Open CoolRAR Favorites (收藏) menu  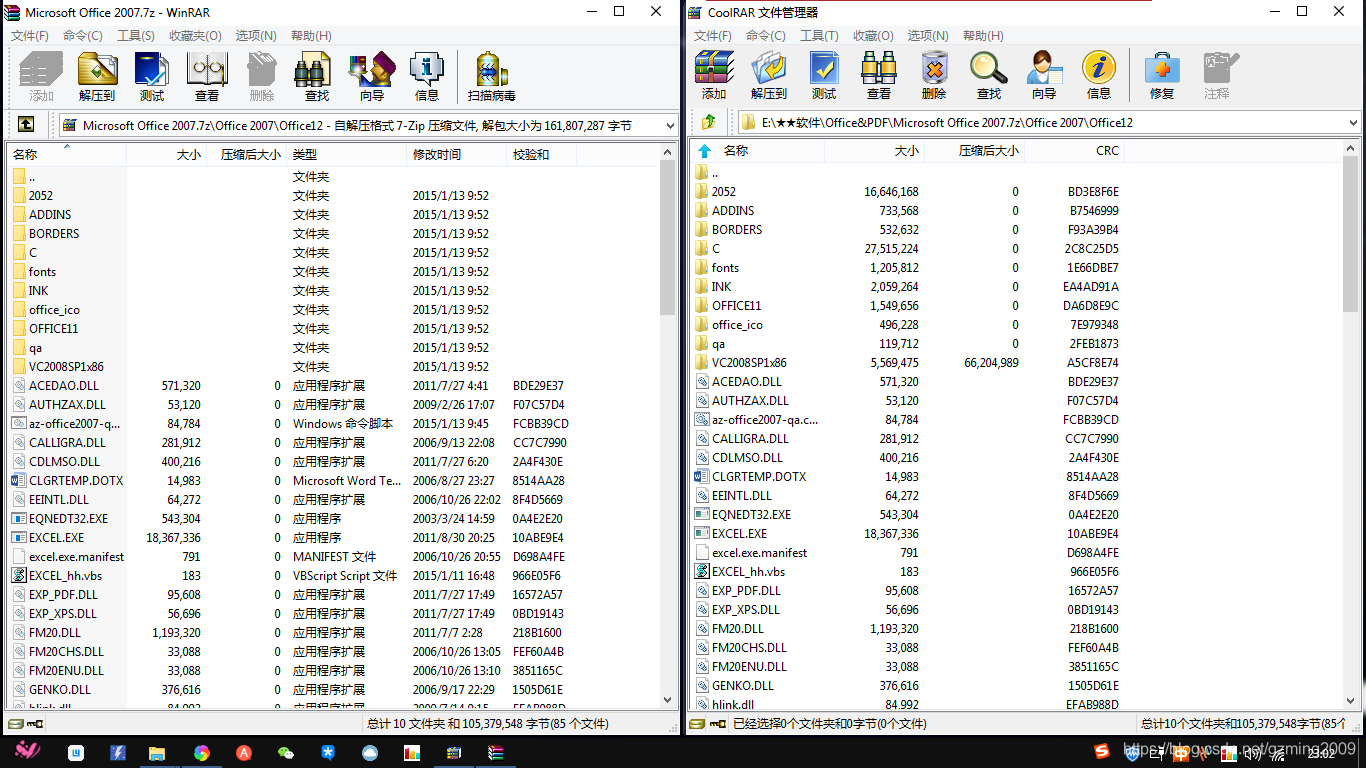pos(872,35)
